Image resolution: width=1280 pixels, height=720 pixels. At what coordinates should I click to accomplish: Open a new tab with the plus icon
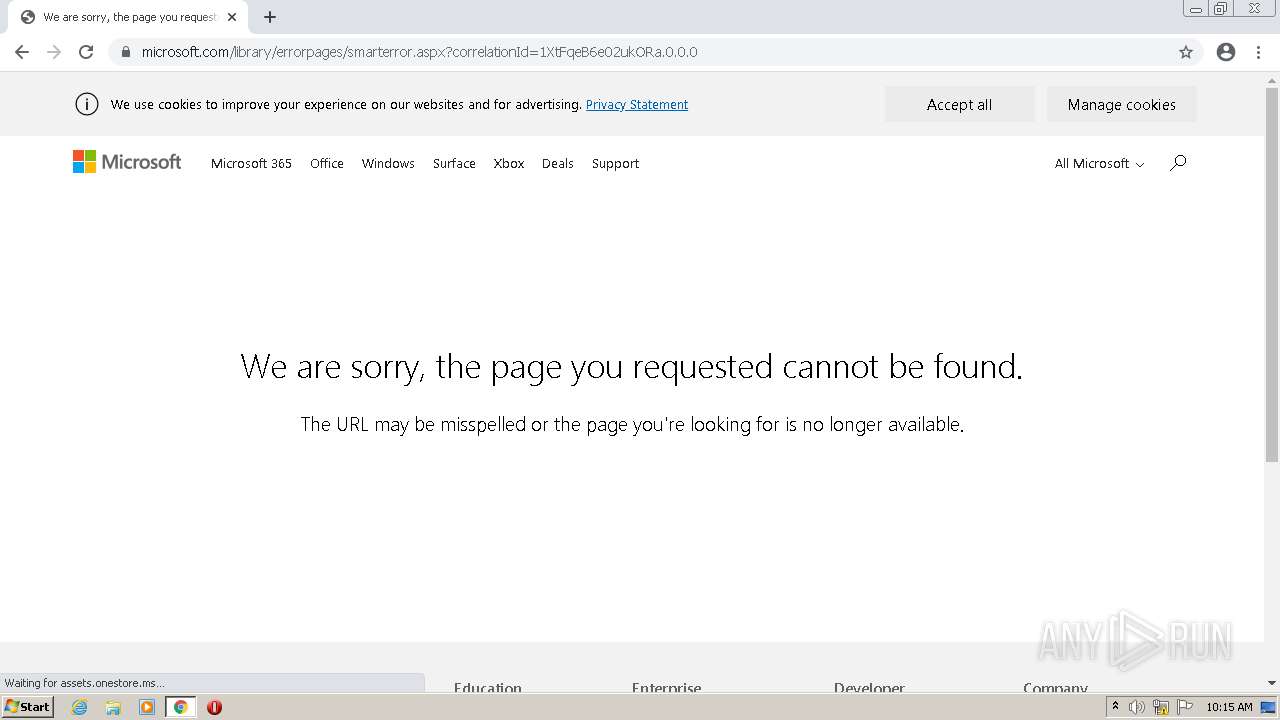(270, 17)
